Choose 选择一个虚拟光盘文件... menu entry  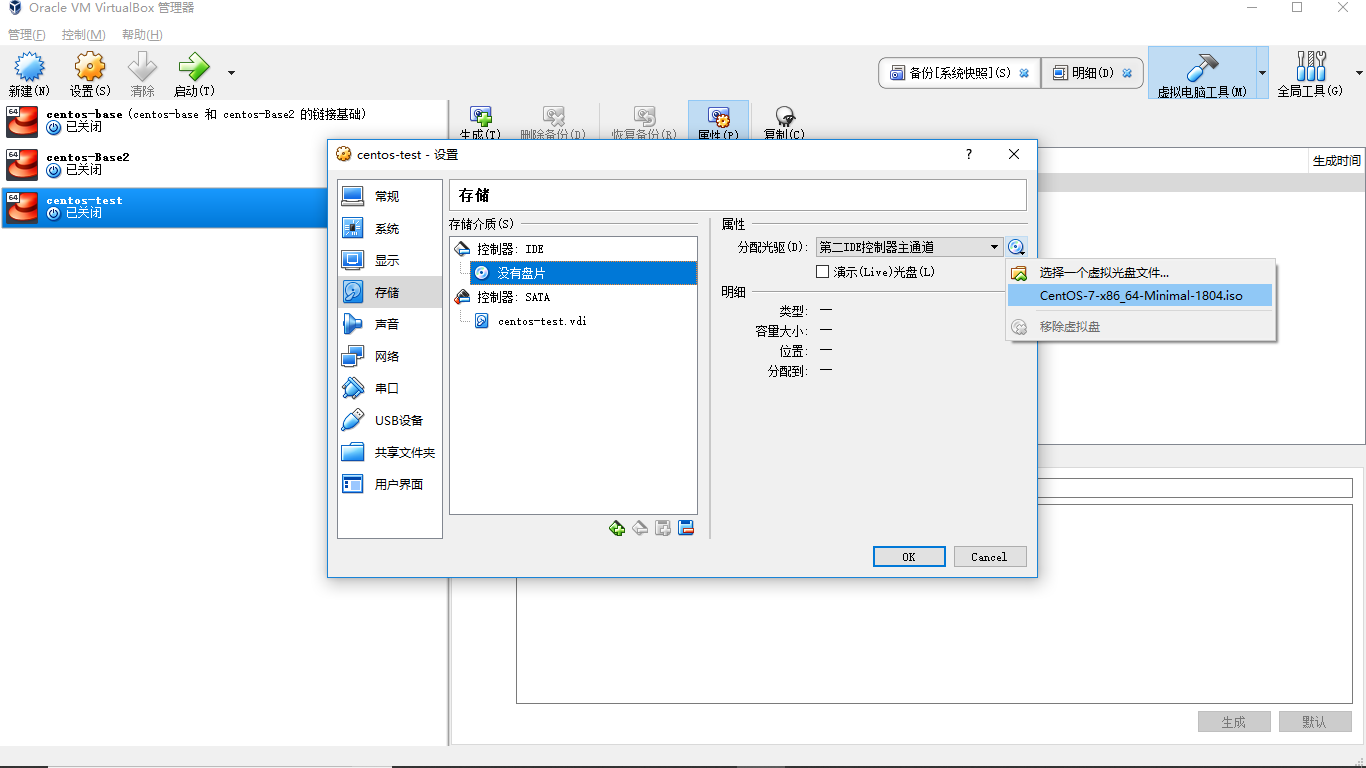point(1140,272)
